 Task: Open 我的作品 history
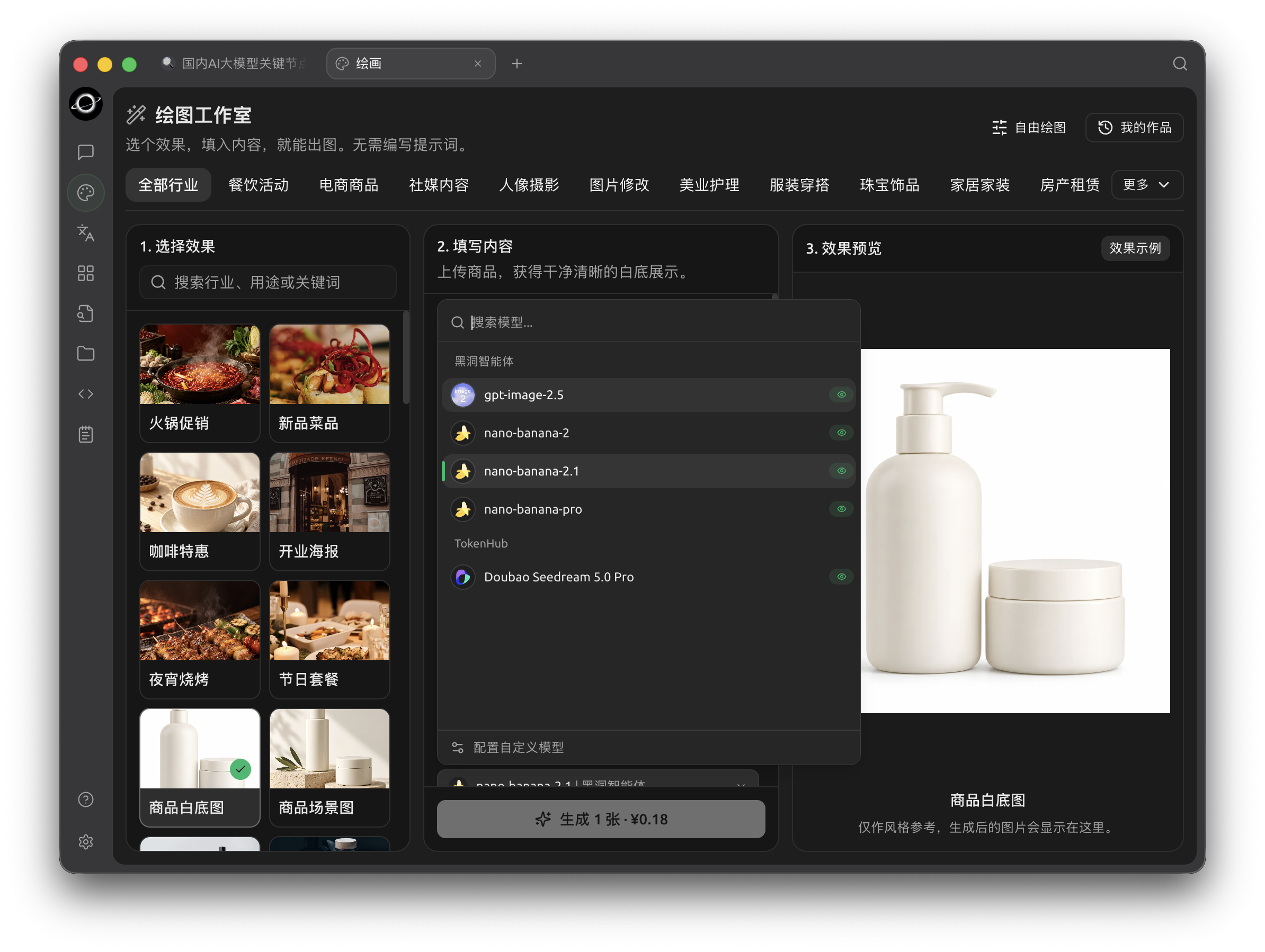tap(1134, 128)
